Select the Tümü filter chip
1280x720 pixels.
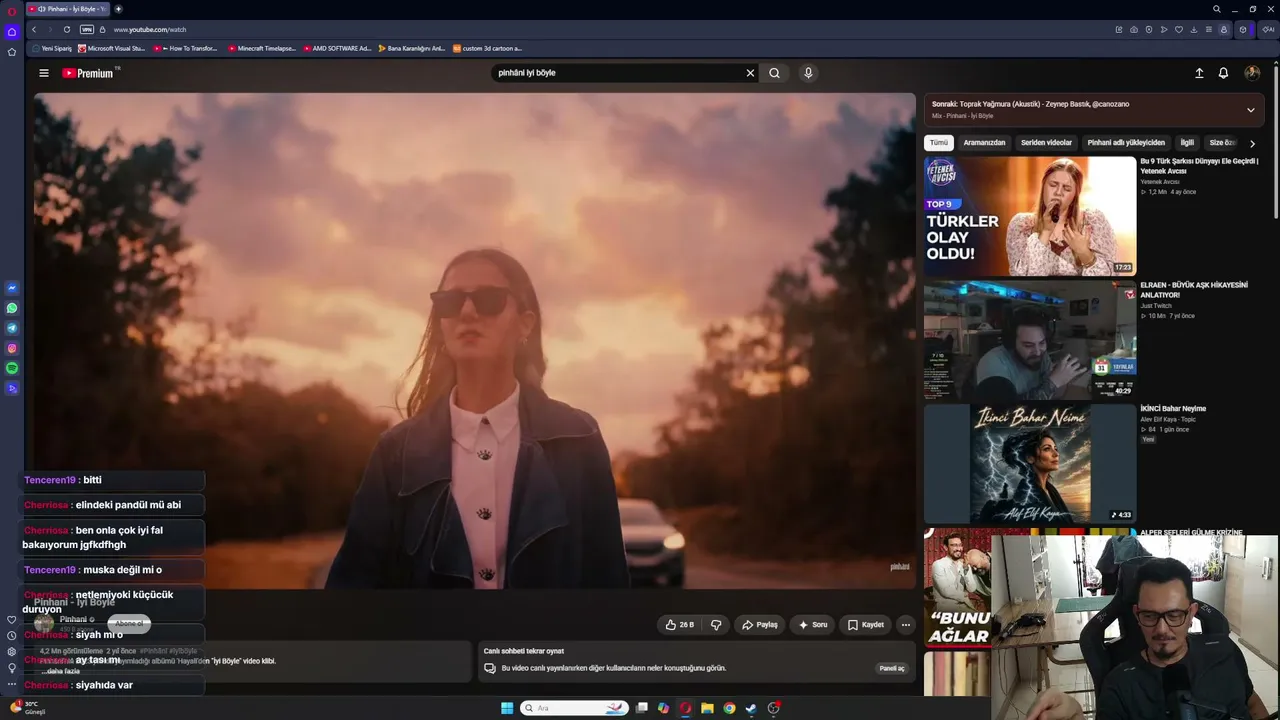coord(939,143)
